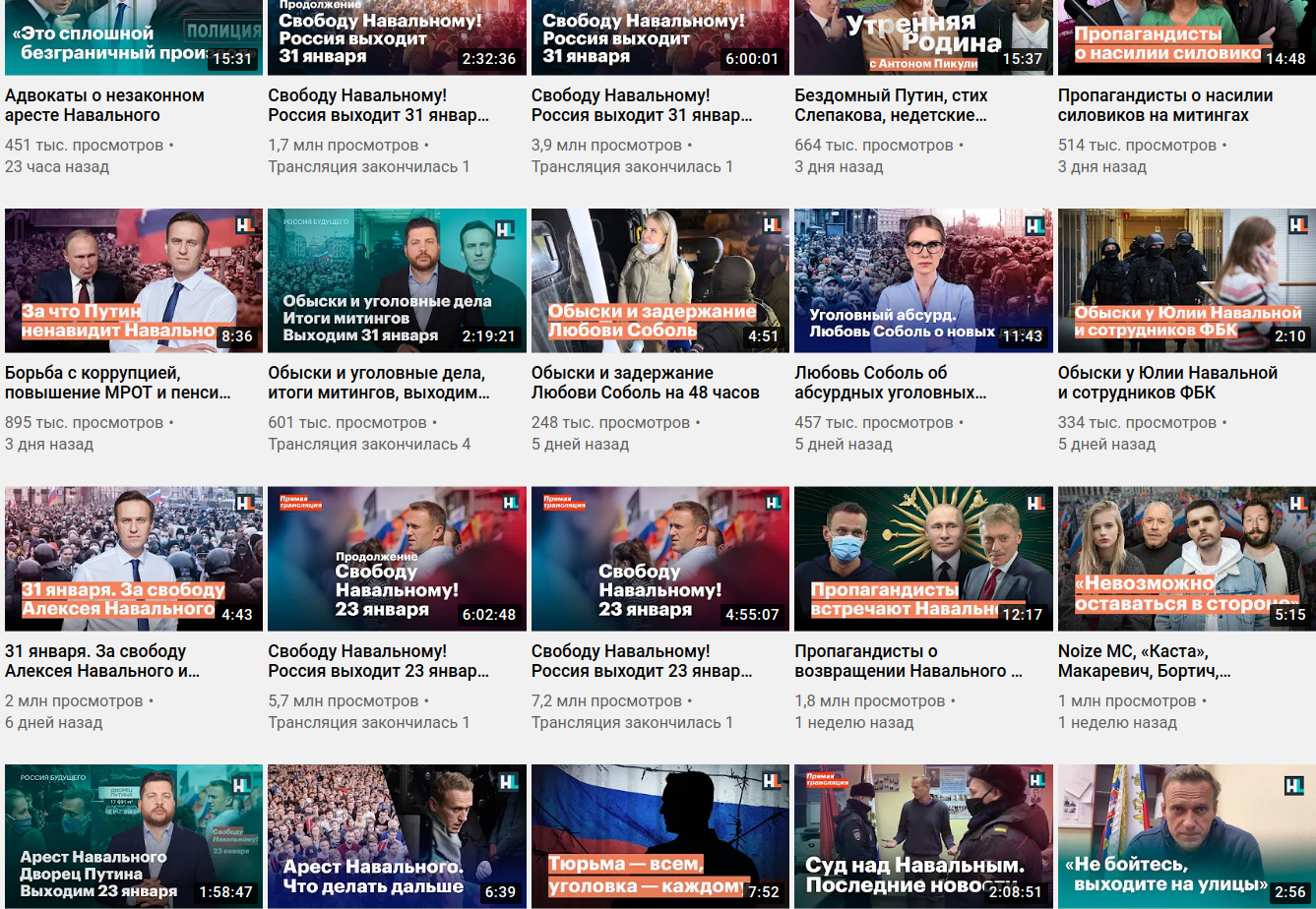Click title 'Пропагандисты о возвращении Навального'
Screen dimensions: 1316x909
point(909,661)
